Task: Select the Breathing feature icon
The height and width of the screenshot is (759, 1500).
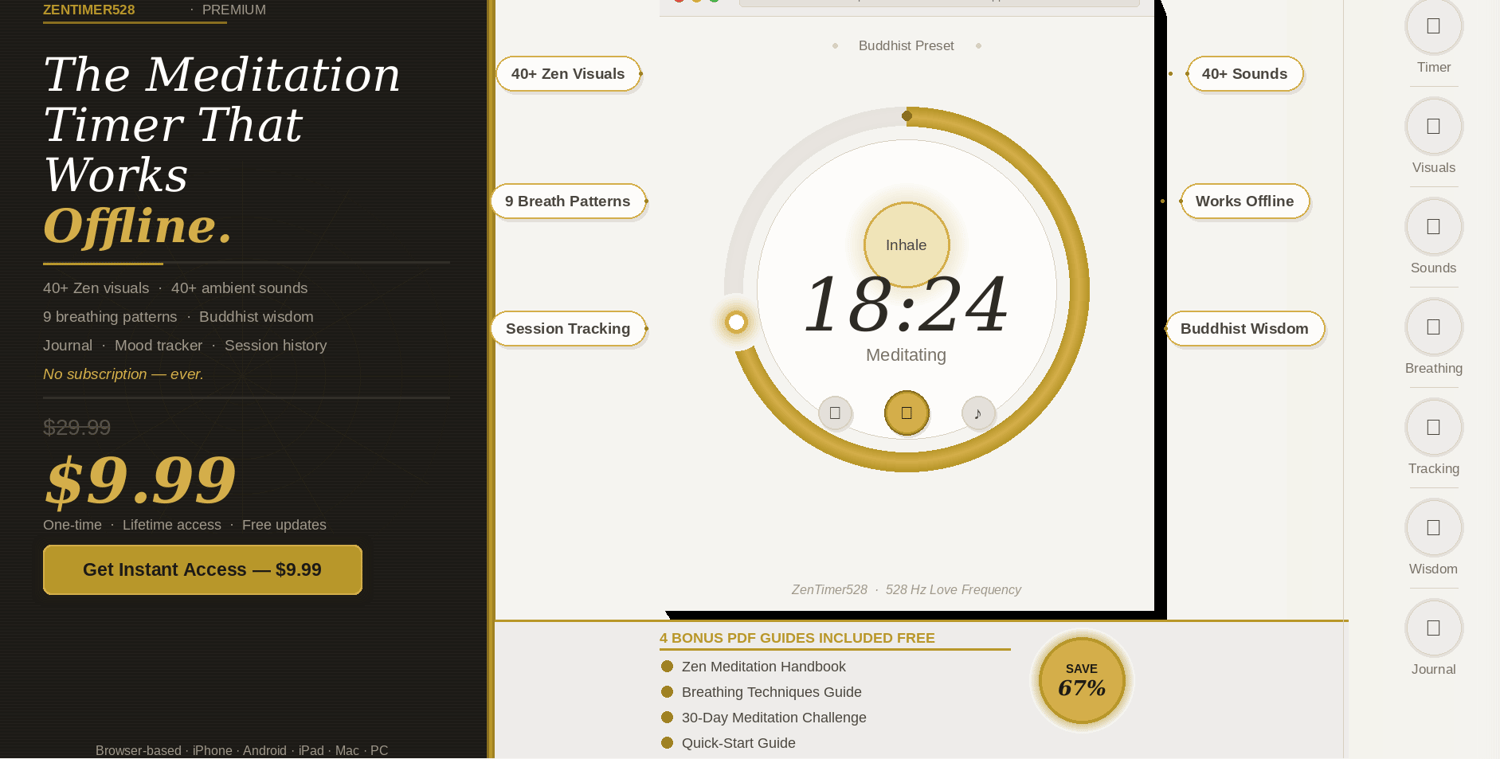Action: tap(1433, 327)
